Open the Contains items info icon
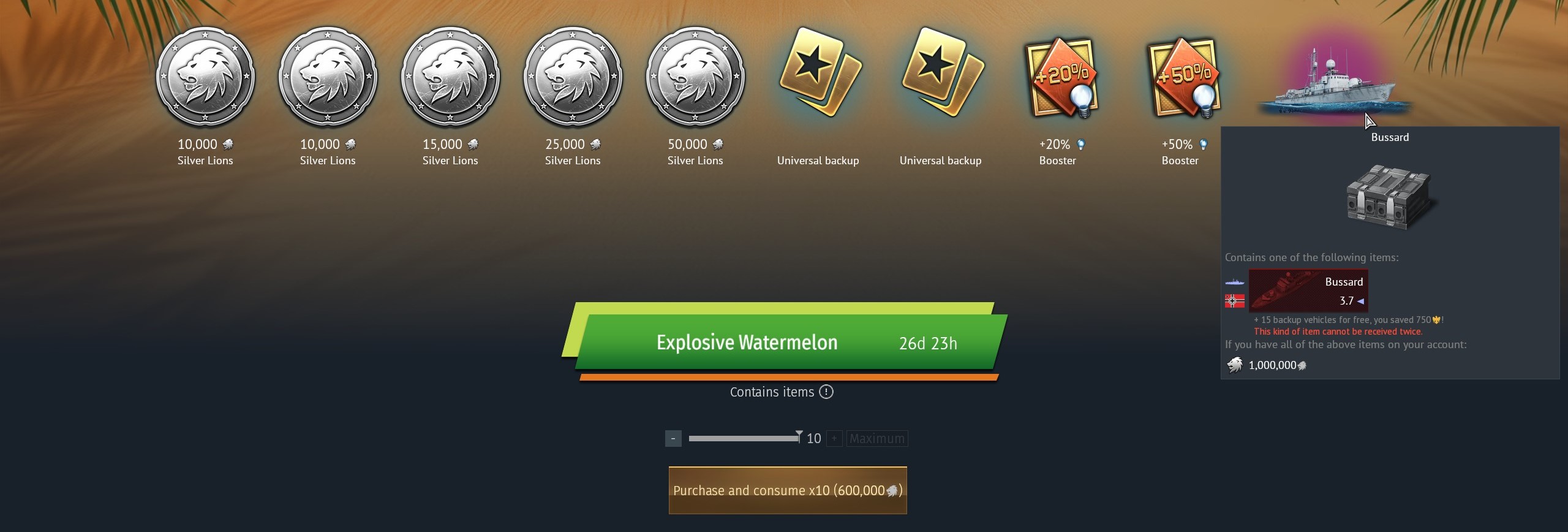Screen dimensions: 1568x532 pos(826,392)
